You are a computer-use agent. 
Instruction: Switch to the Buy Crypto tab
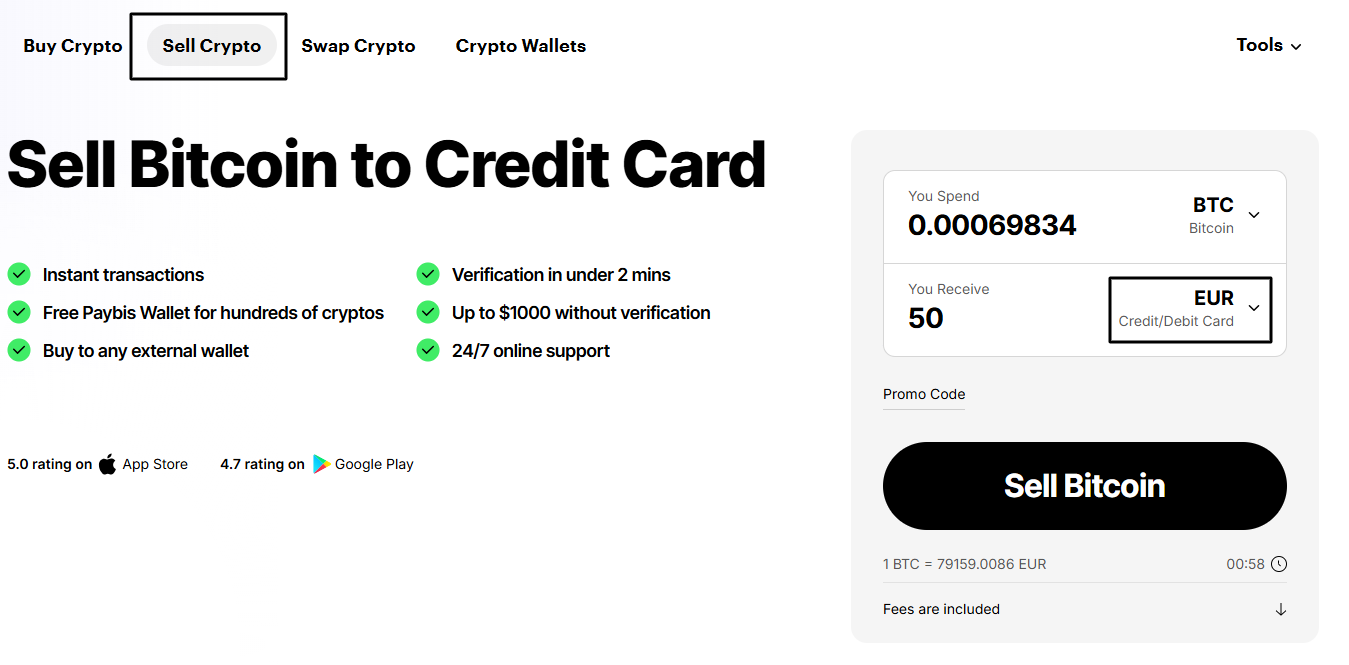click(71, 45)
